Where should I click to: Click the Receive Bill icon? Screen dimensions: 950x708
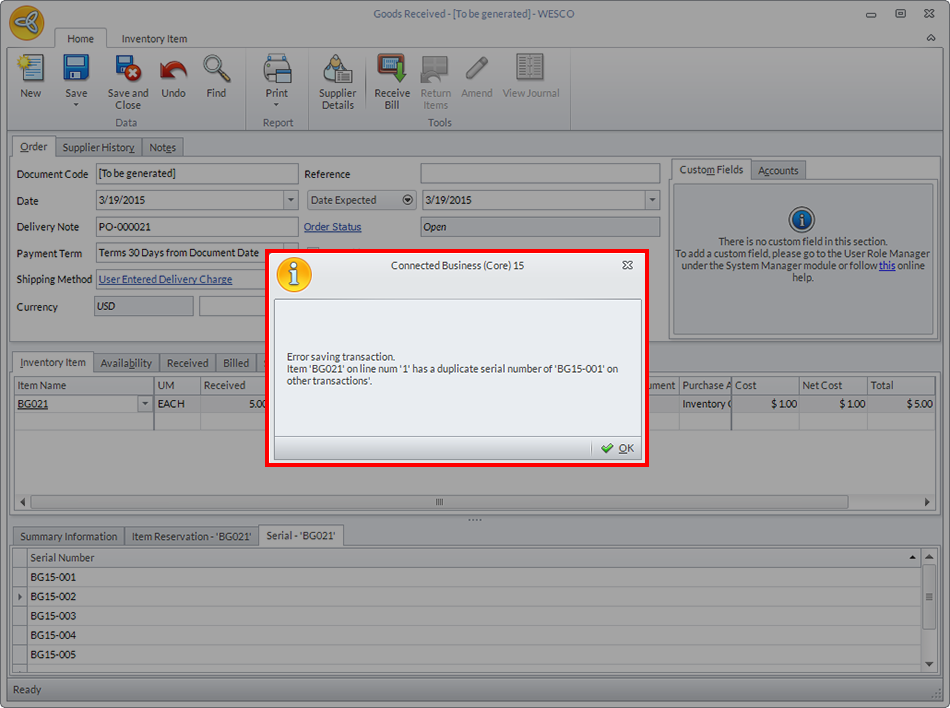[392, 70]
